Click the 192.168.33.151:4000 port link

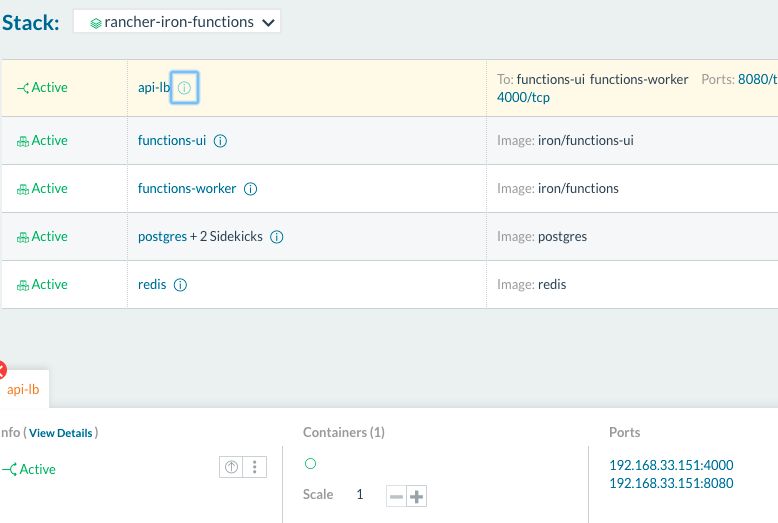[671, 465]
